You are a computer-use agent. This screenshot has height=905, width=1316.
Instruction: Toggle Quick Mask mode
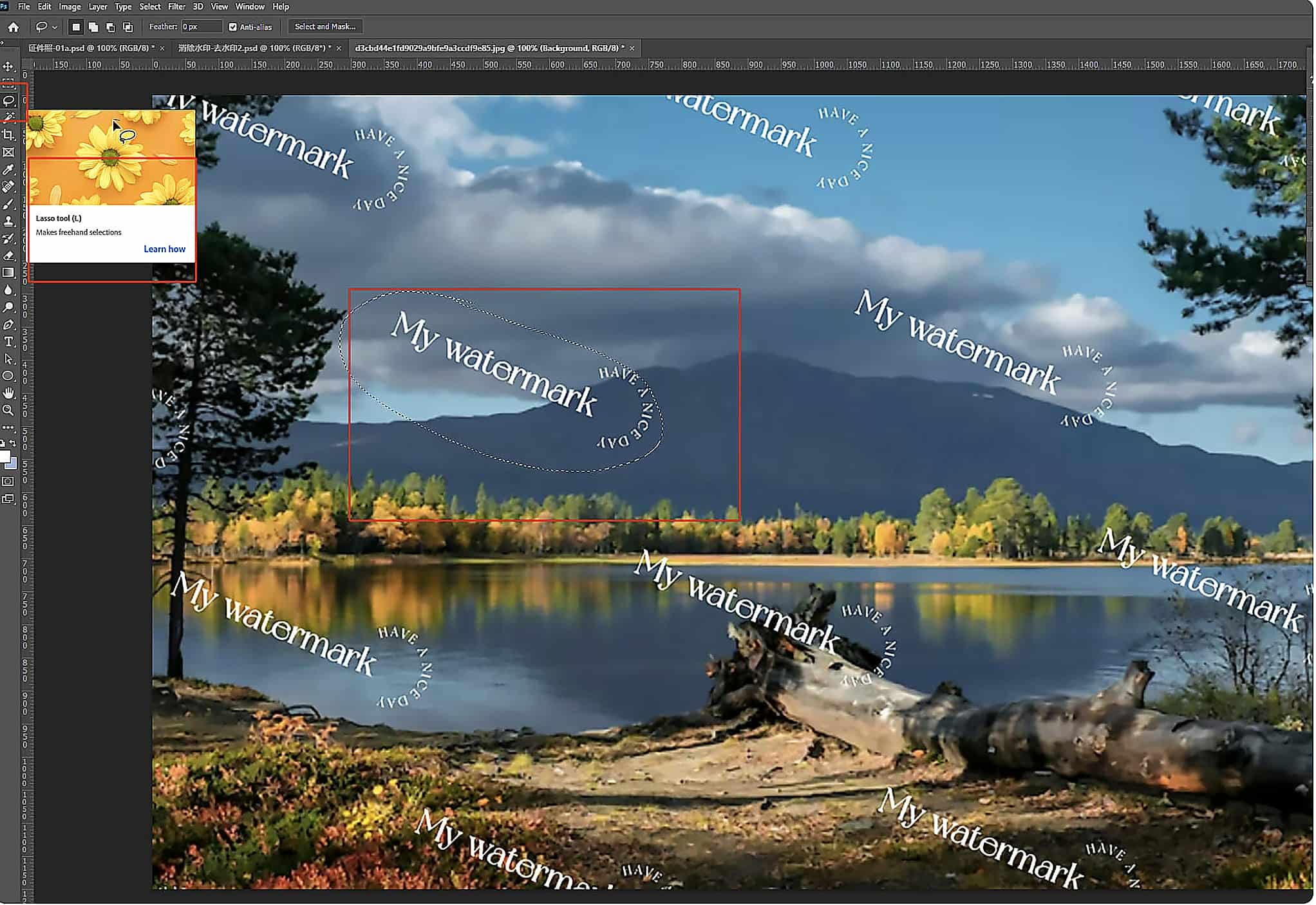coord(8,482)
